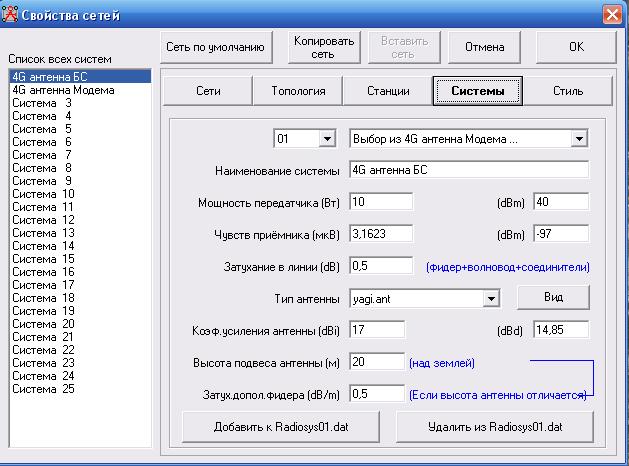This screenshot has height=466, width=629.
Task: Click the dBd gain field showing 14,85
Action: 561,330
